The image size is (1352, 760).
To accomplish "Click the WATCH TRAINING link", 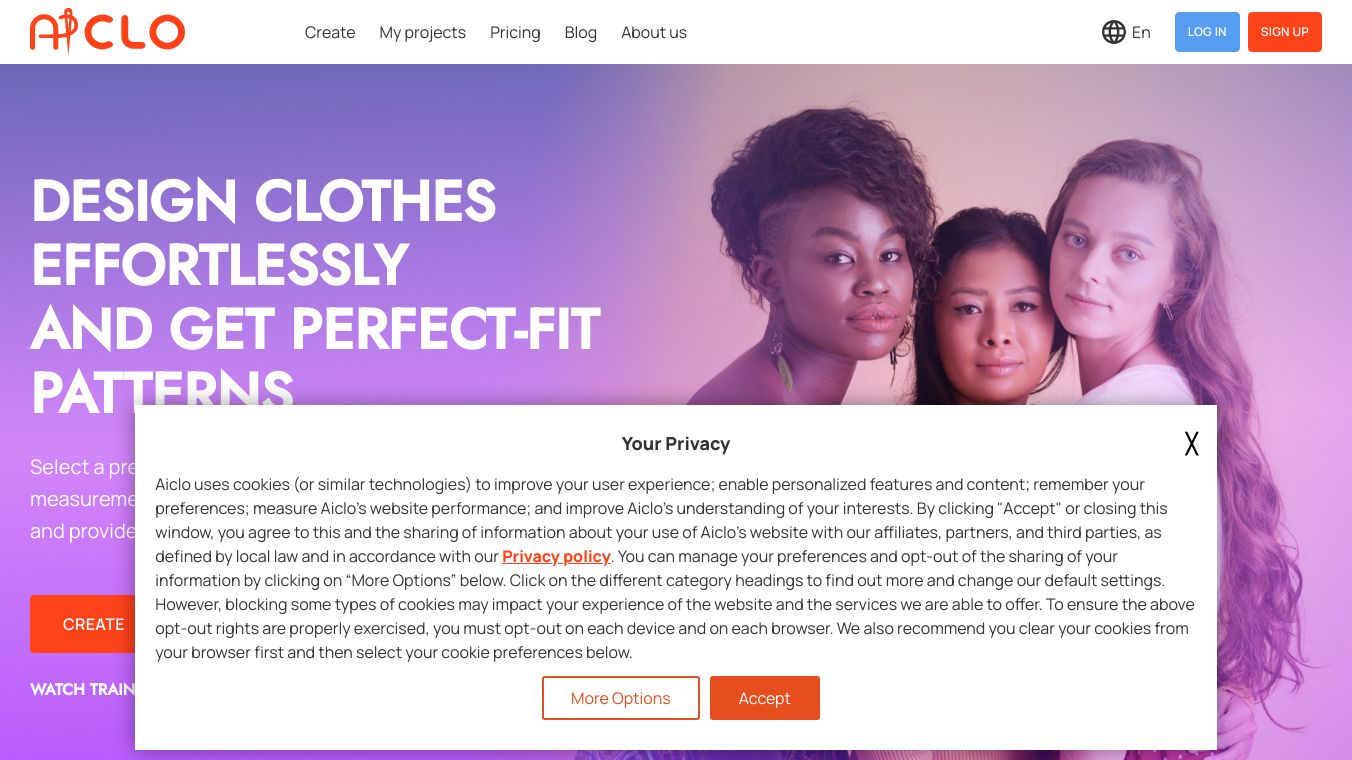I will click(82, 689).
